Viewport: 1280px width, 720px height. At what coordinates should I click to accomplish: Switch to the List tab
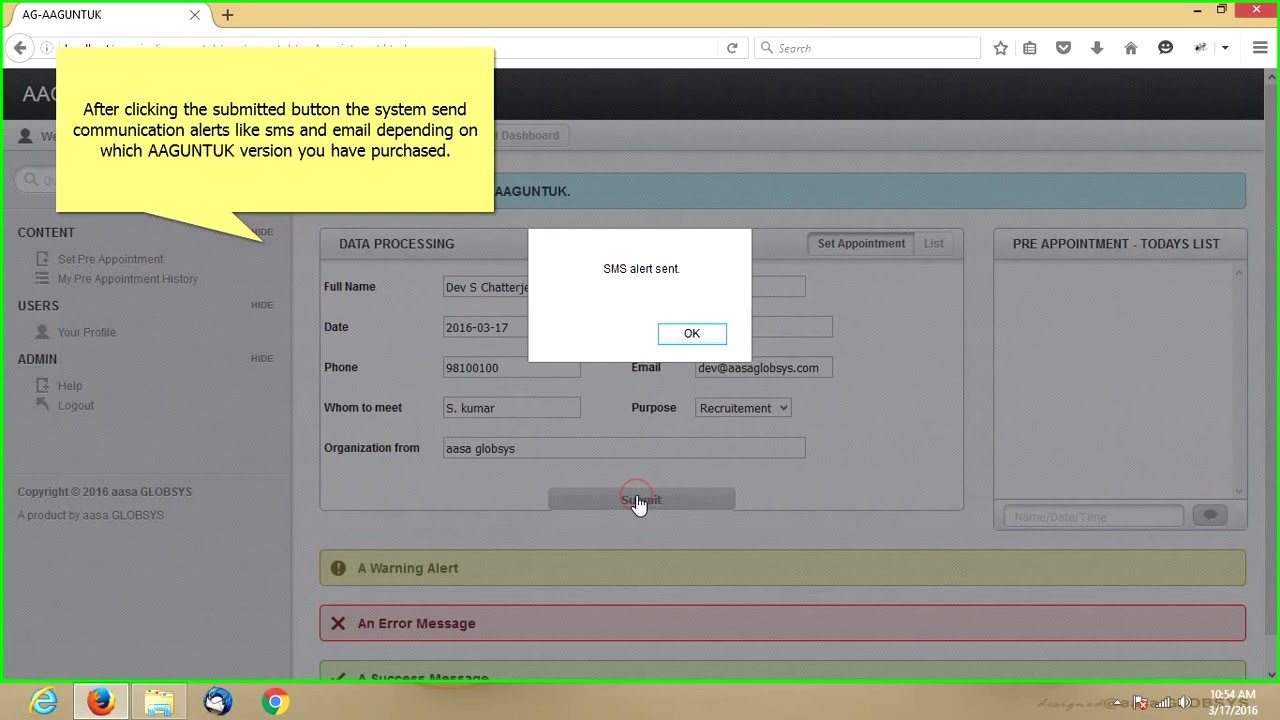point(934,244)
